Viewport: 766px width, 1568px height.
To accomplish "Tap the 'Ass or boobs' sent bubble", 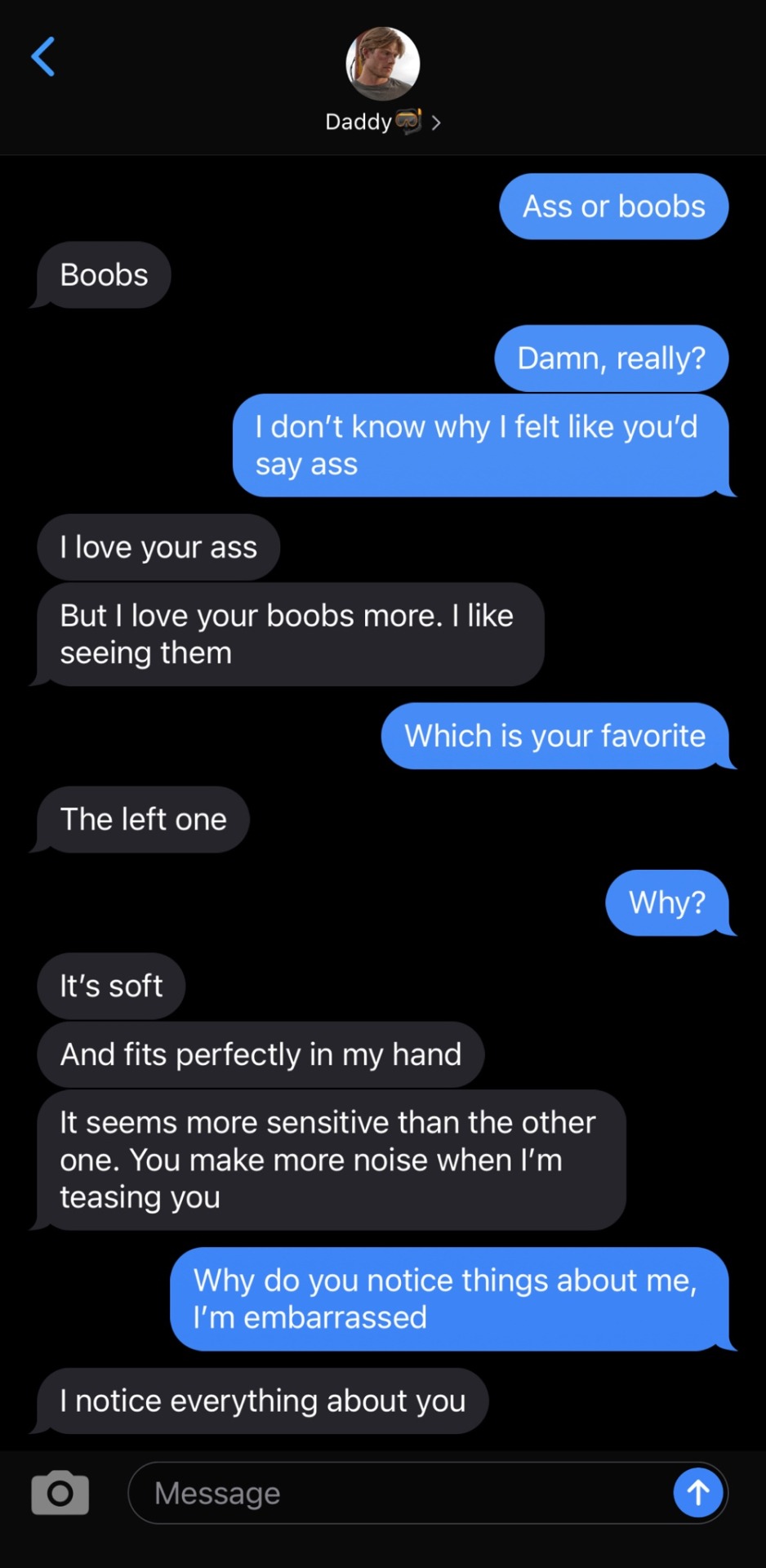I will point(614,207).
